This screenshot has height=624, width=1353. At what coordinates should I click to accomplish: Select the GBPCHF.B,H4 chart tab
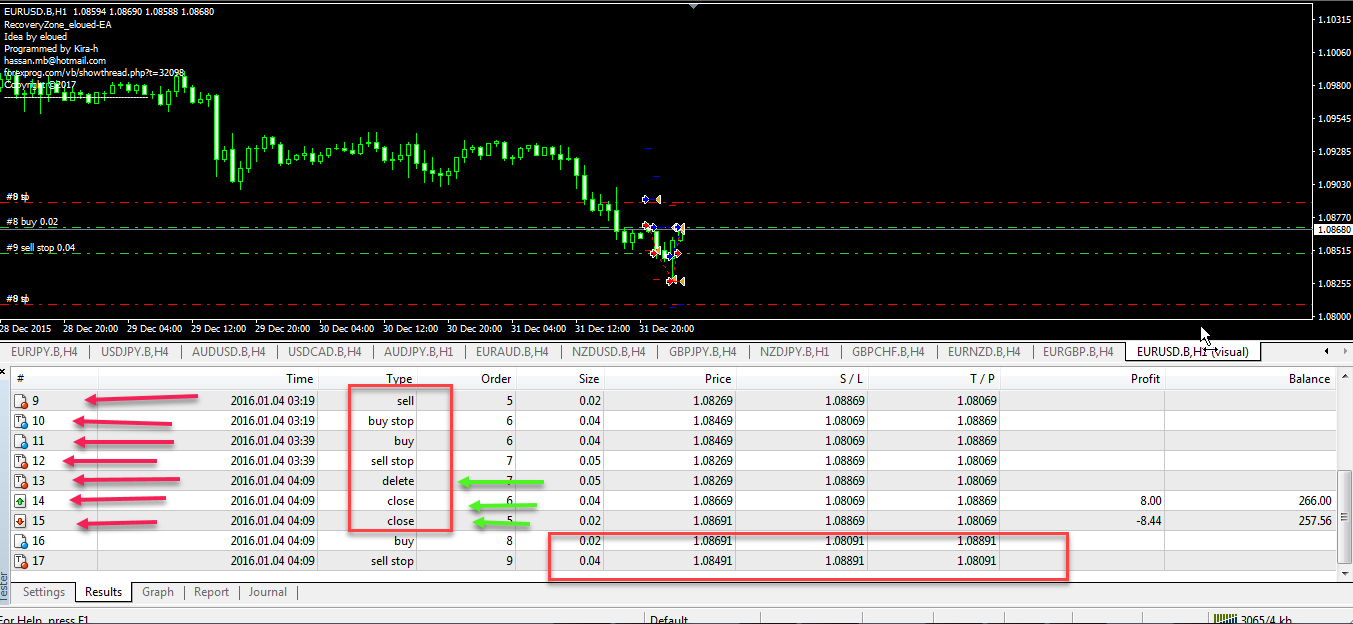tap(888, 352)
